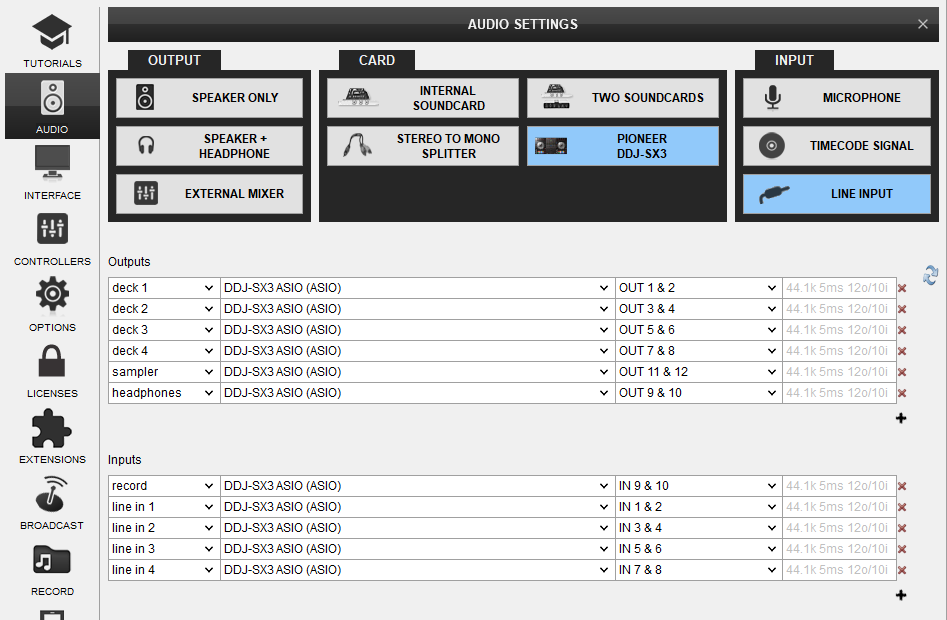The width and height of the screenshot is (947, 620).
Task: Open the sampler output type dropdown
Action: tap(164, 372)
